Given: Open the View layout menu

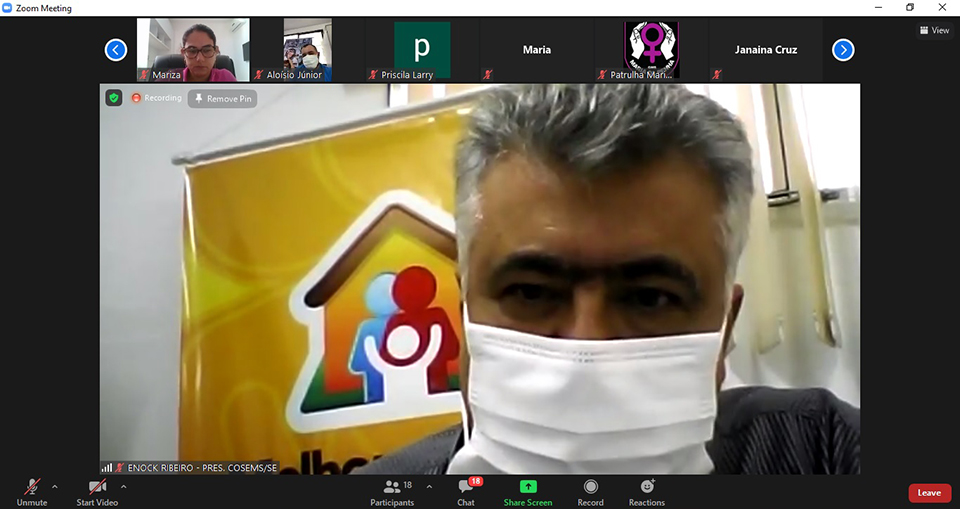Looking at the screenshot, I should click(934, 30).
